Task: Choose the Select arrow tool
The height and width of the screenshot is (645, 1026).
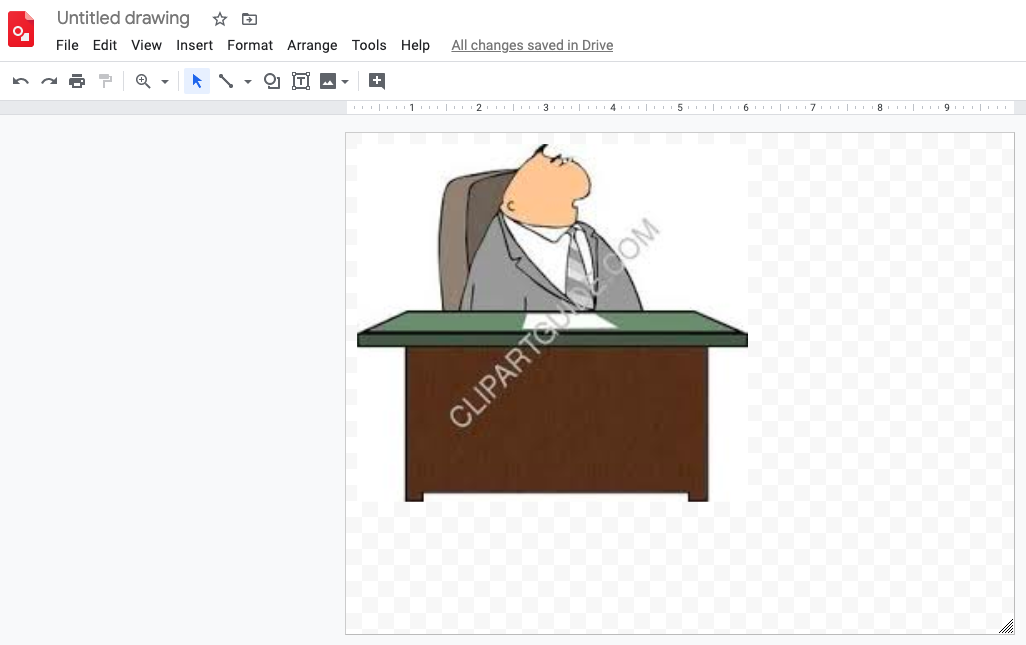Action: 197,81
